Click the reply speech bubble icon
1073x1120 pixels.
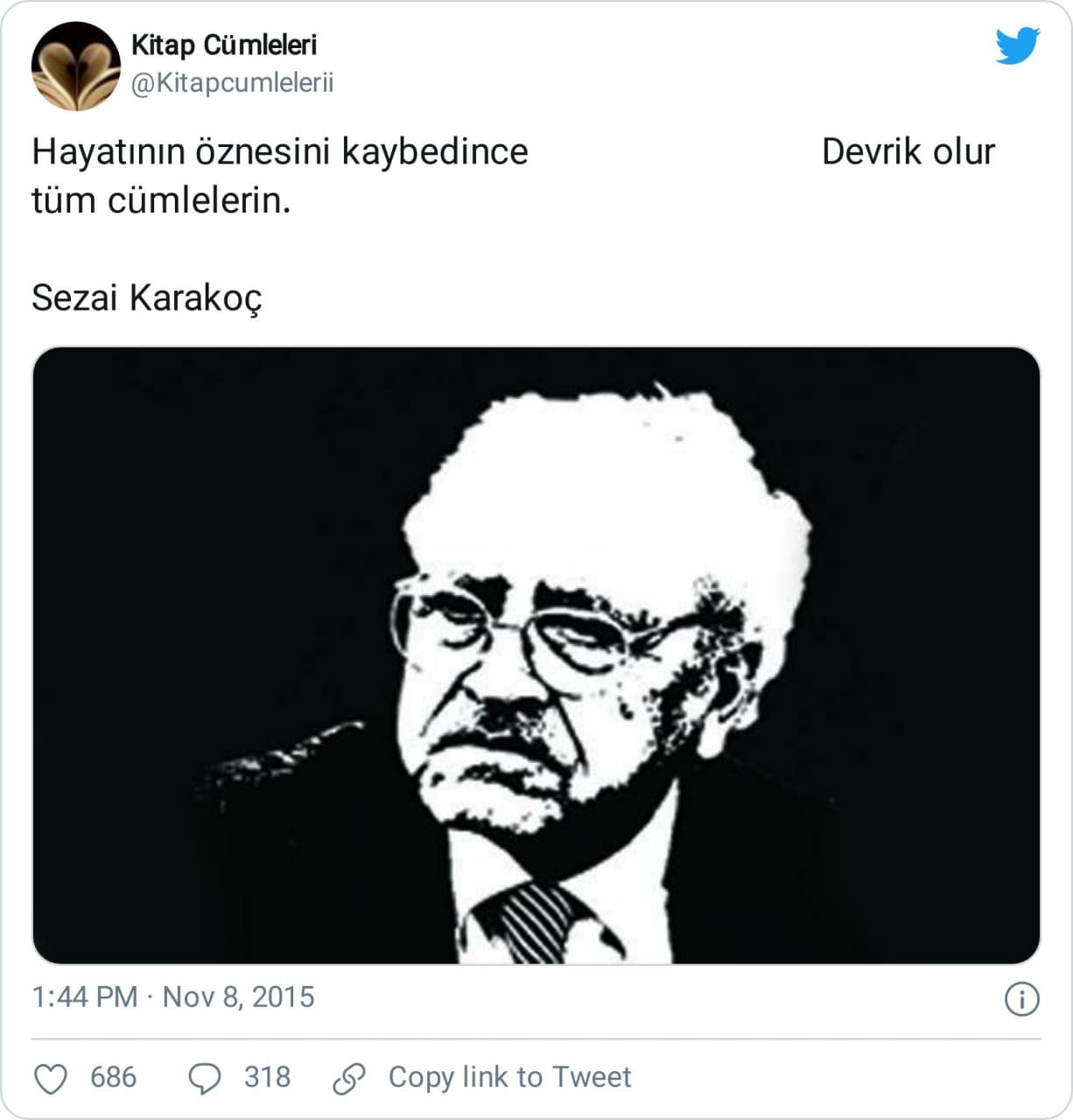point(205,1078)
